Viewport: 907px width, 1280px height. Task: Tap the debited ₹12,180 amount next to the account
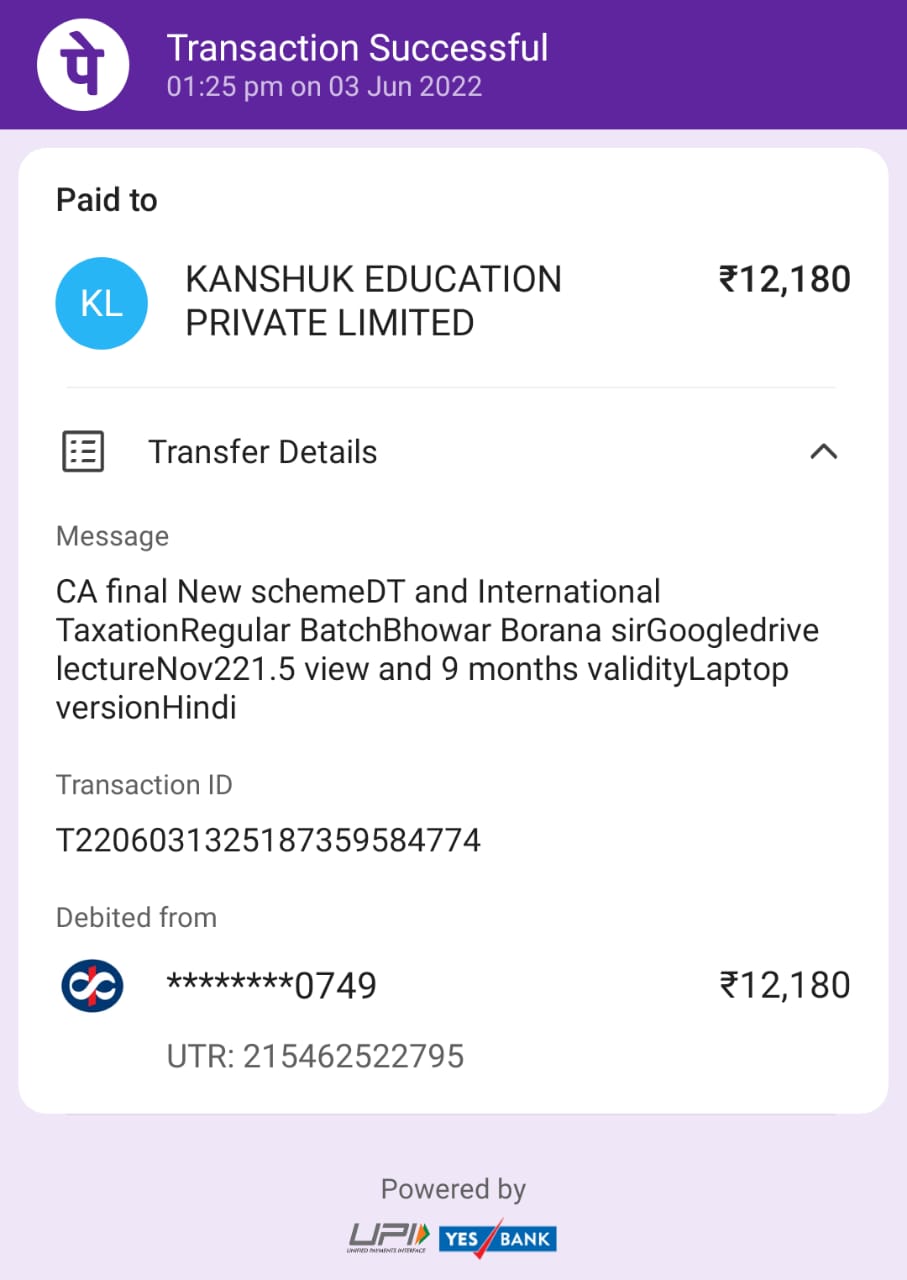[784, 986]
